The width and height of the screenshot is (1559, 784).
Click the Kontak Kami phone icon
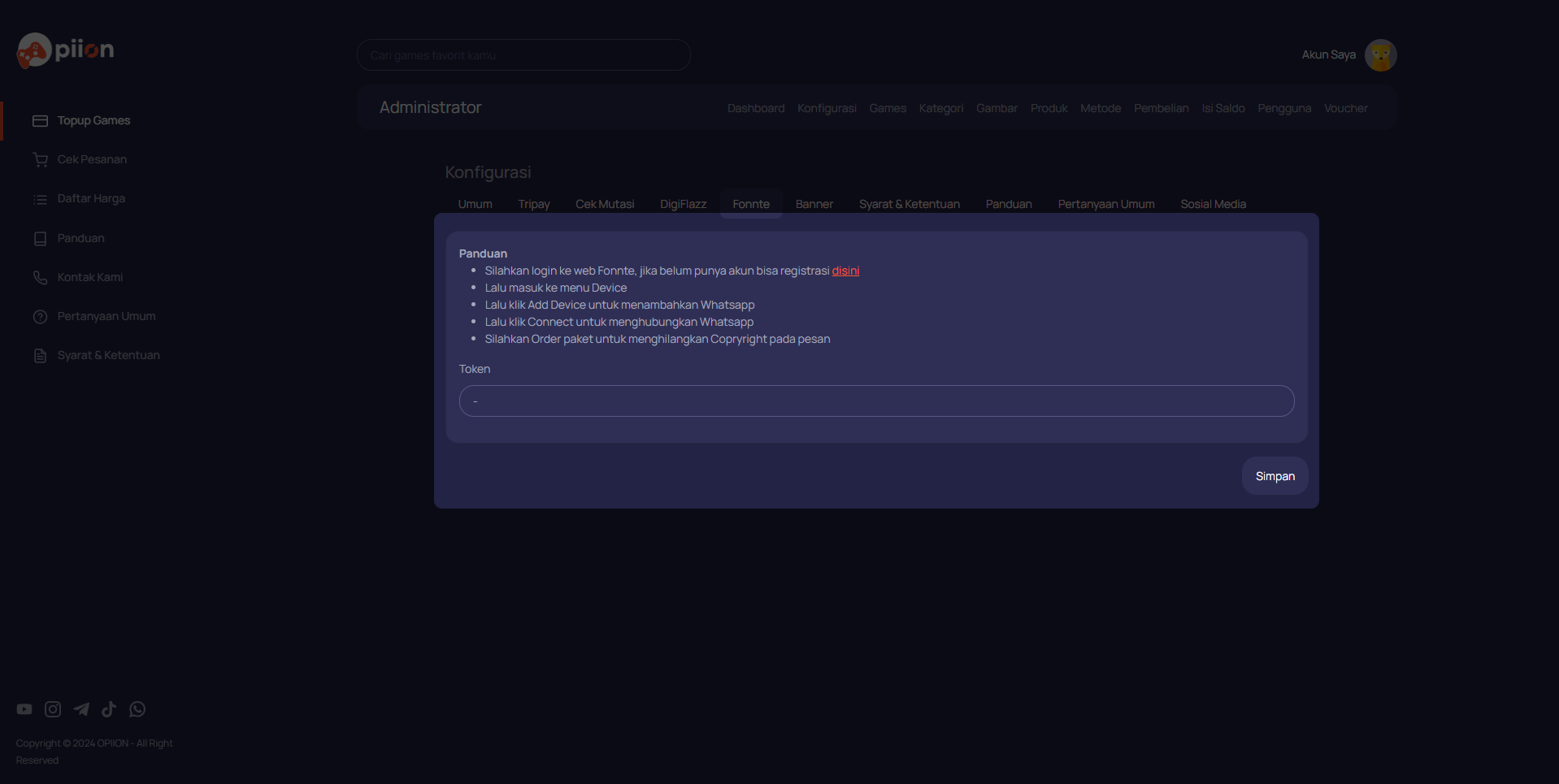click(40, 278)
